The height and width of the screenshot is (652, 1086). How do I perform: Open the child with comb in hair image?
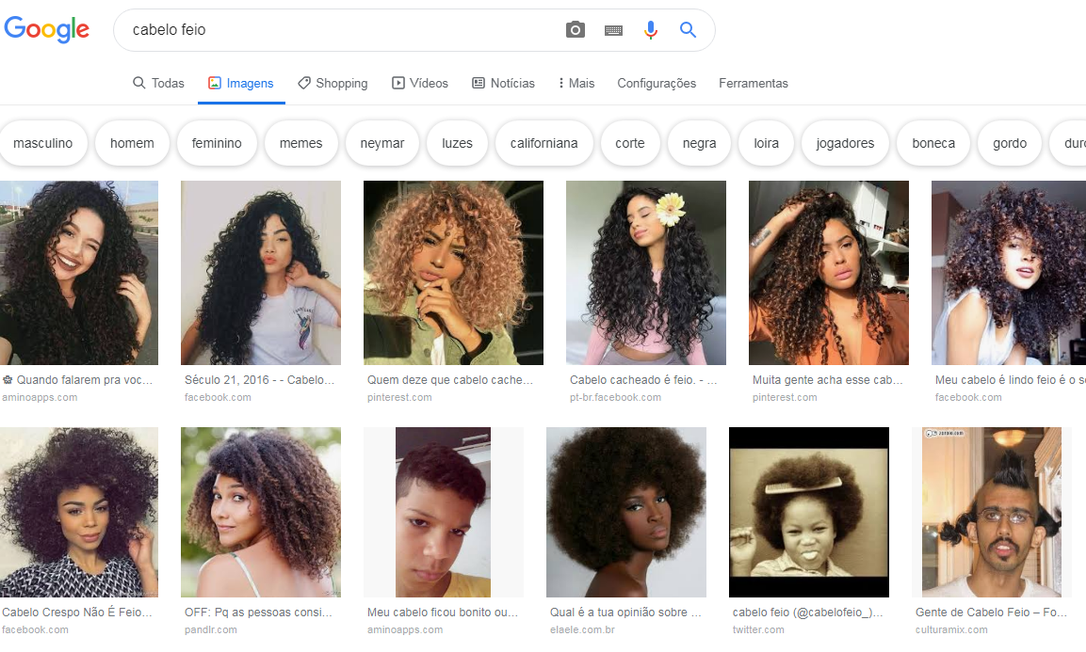pos(808,512)
